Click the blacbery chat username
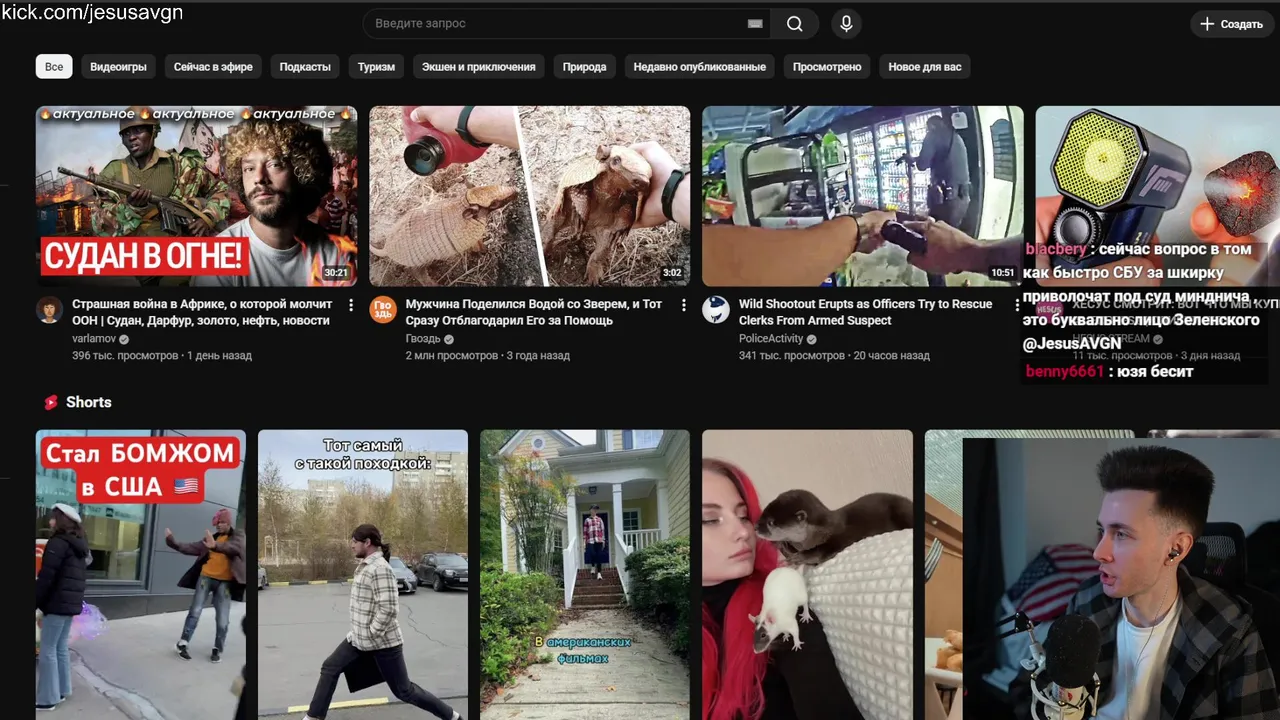The image size is (1280, 720). tap(1056, 249)
